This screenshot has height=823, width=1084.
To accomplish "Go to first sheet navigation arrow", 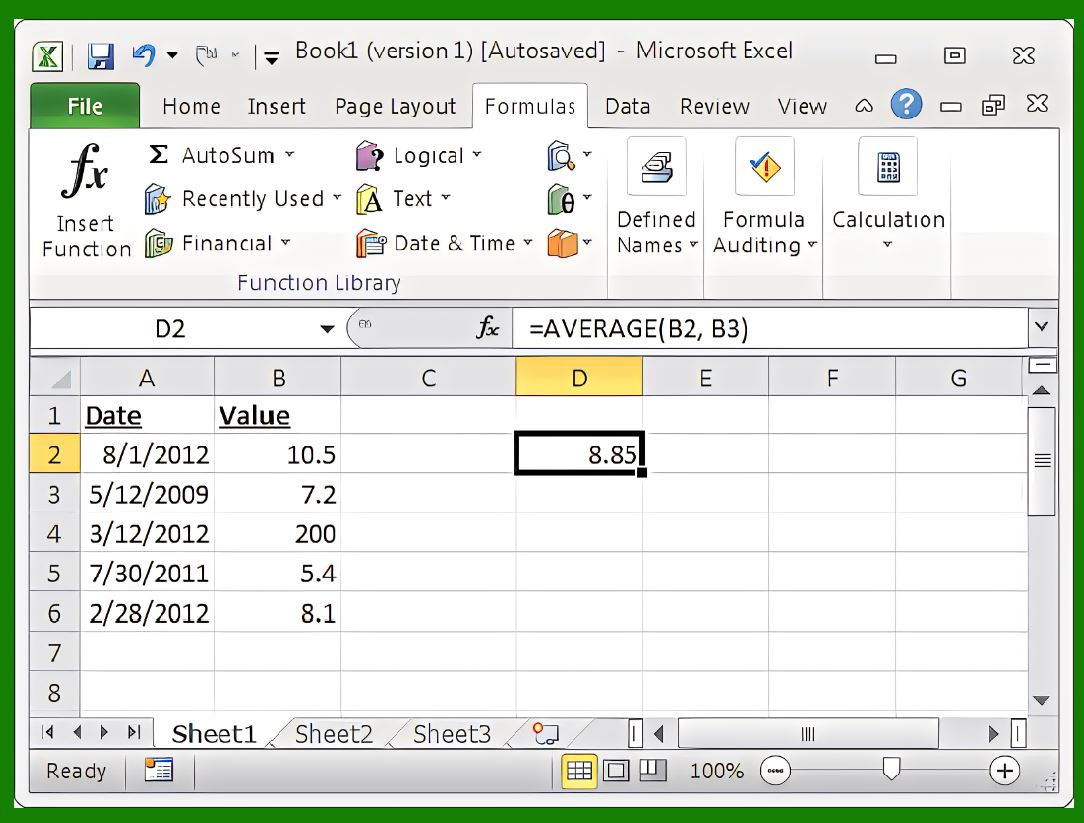I will (x=48, y=732).
